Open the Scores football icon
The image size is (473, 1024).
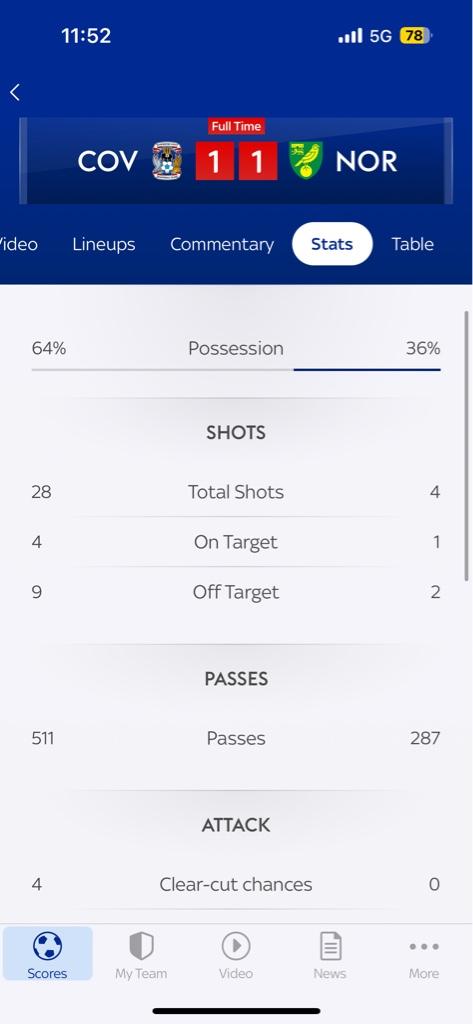(47, 946)
